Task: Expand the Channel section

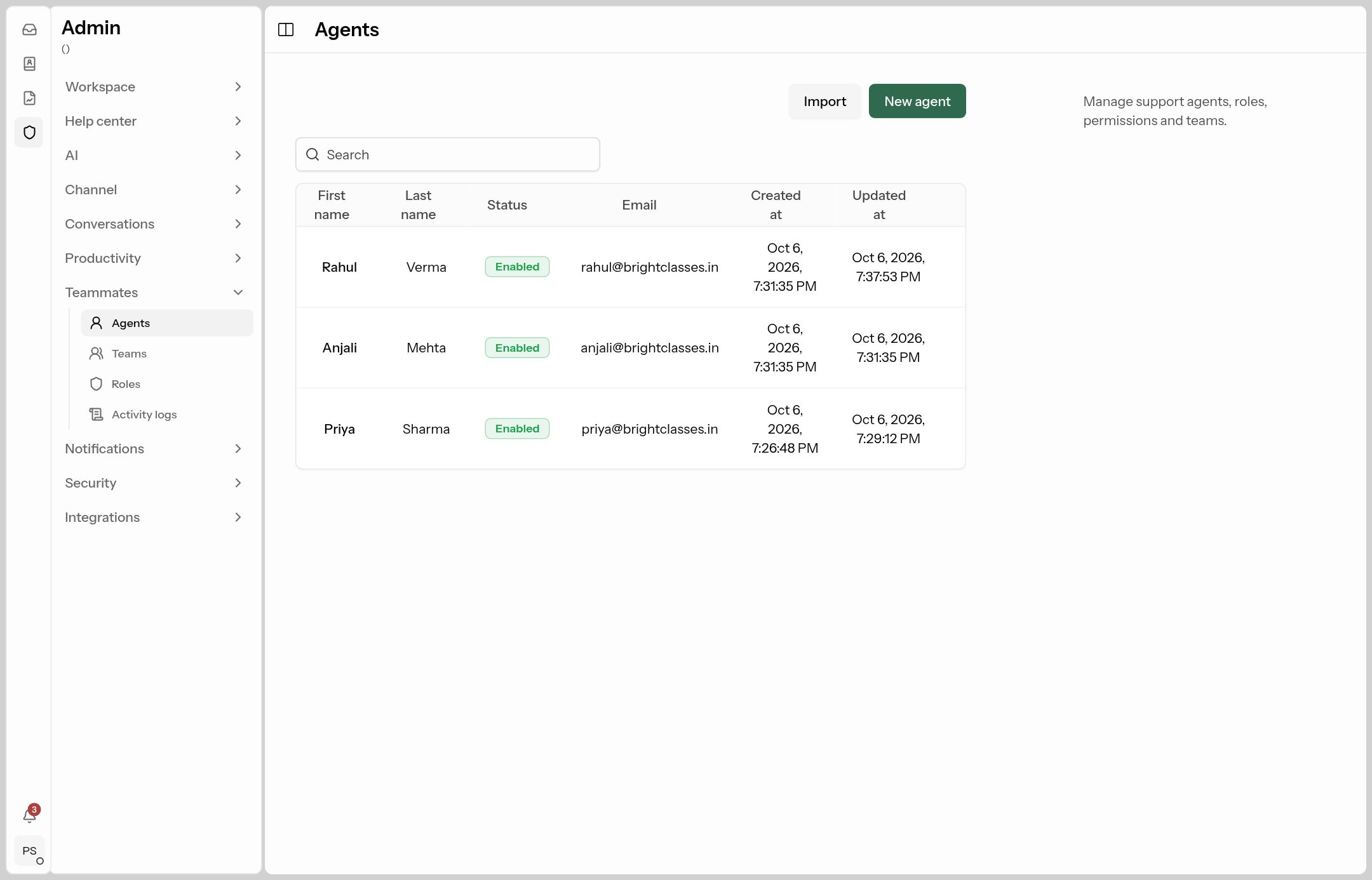Action: [154, 190]
